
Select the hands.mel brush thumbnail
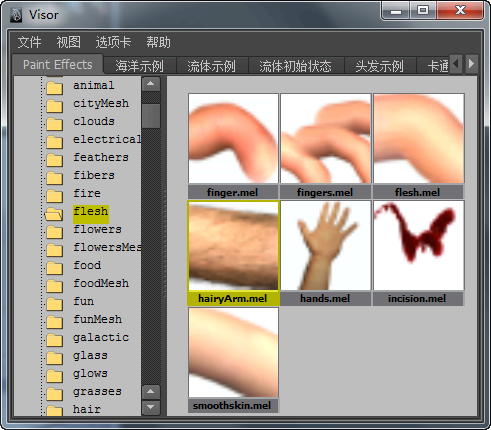tap(326, 246)
